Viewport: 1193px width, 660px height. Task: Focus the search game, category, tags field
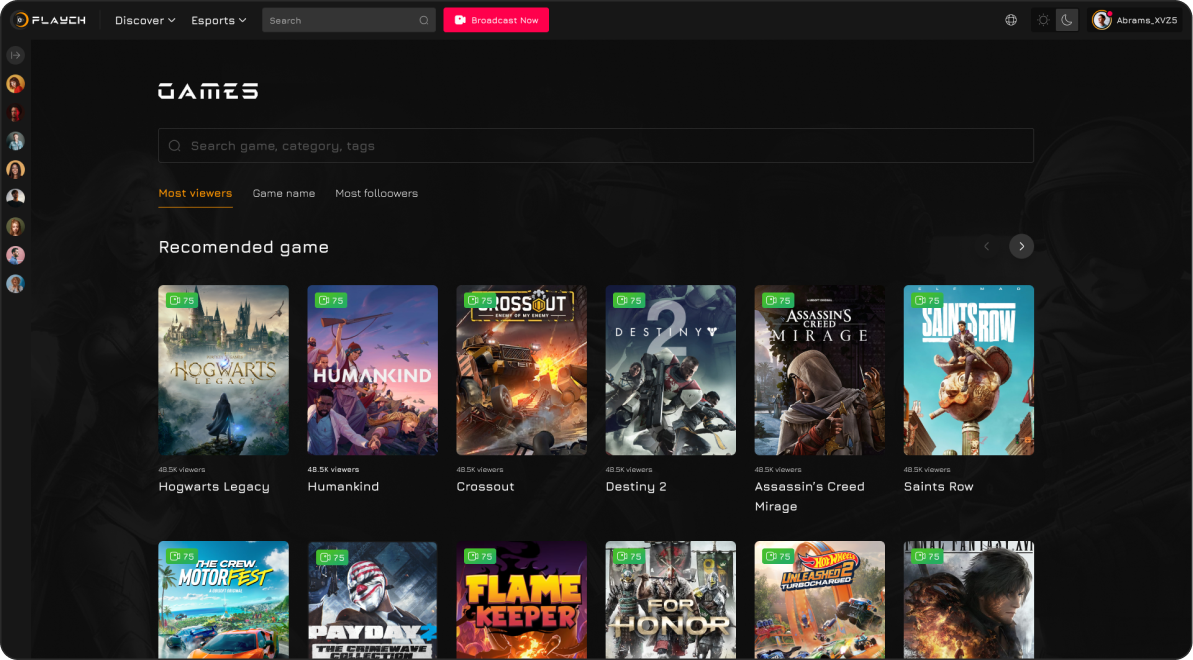(595, 146)
